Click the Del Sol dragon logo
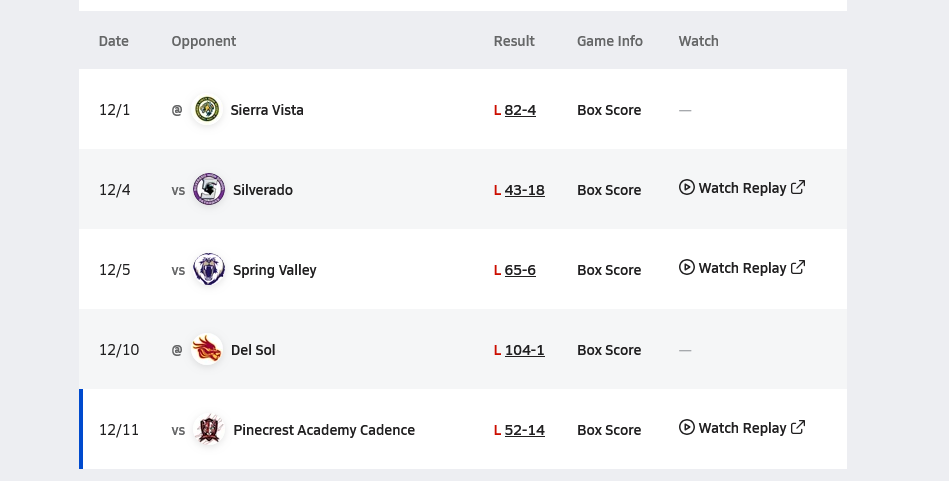This screenshot has height=481, width=949. [x=207, y=349]
